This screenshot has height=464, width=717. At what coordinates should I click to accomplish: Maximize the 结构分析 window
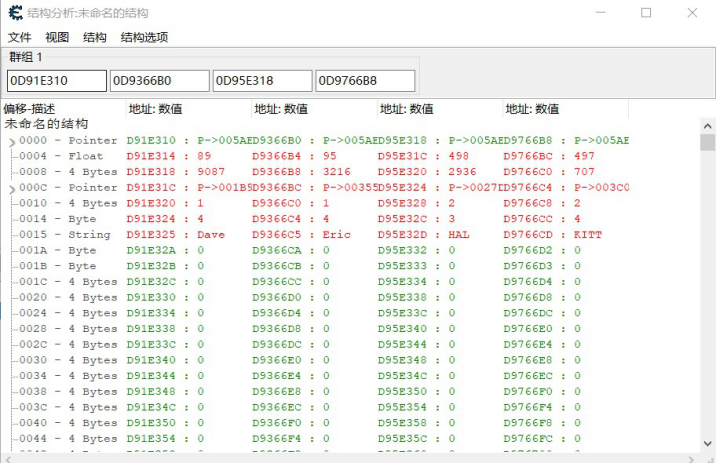click(x=646, y=13)
